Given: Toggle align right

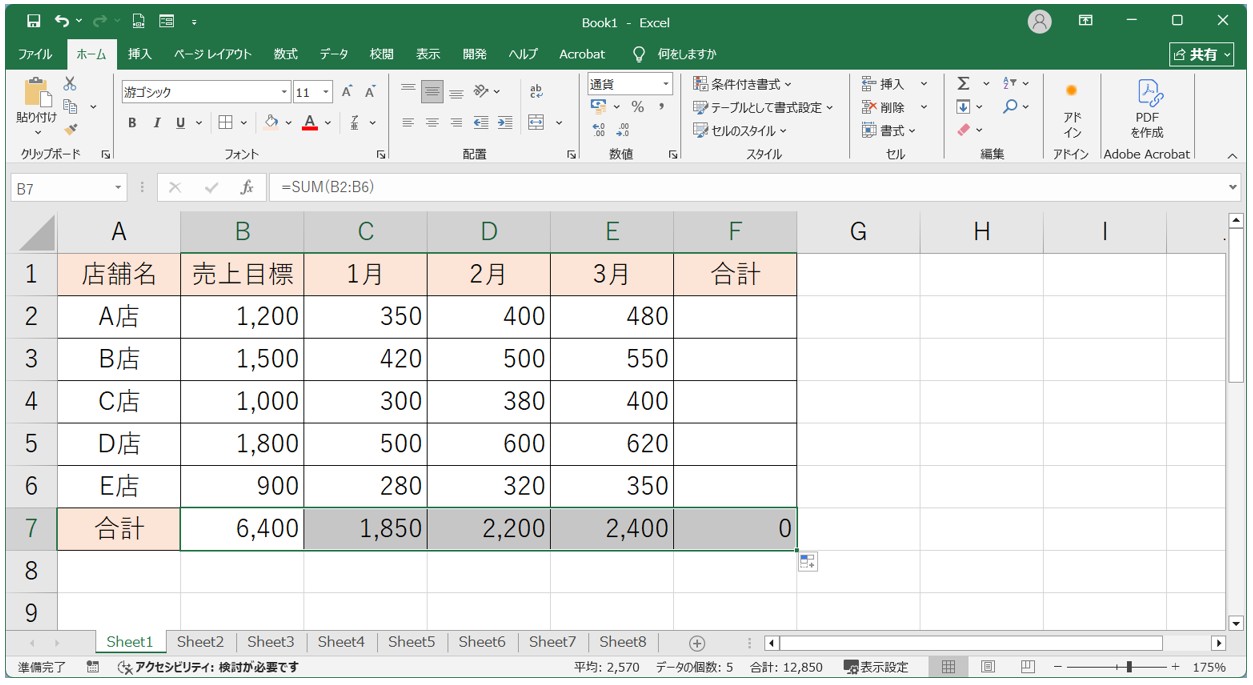Looking at the screenshot, I should (x=456, y=122).
